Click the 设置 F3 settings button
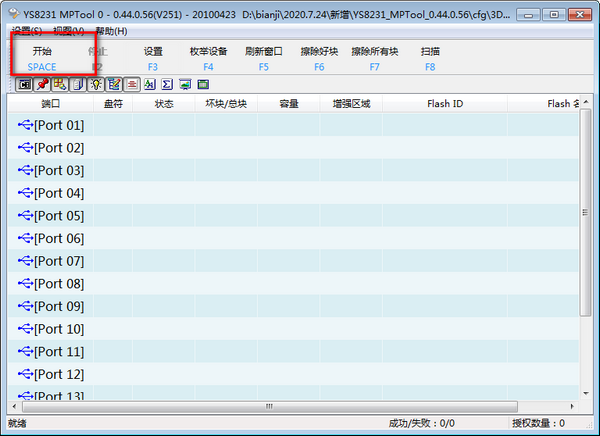The width and height of the screenshot is (600, 436). (x=153, y=58)
